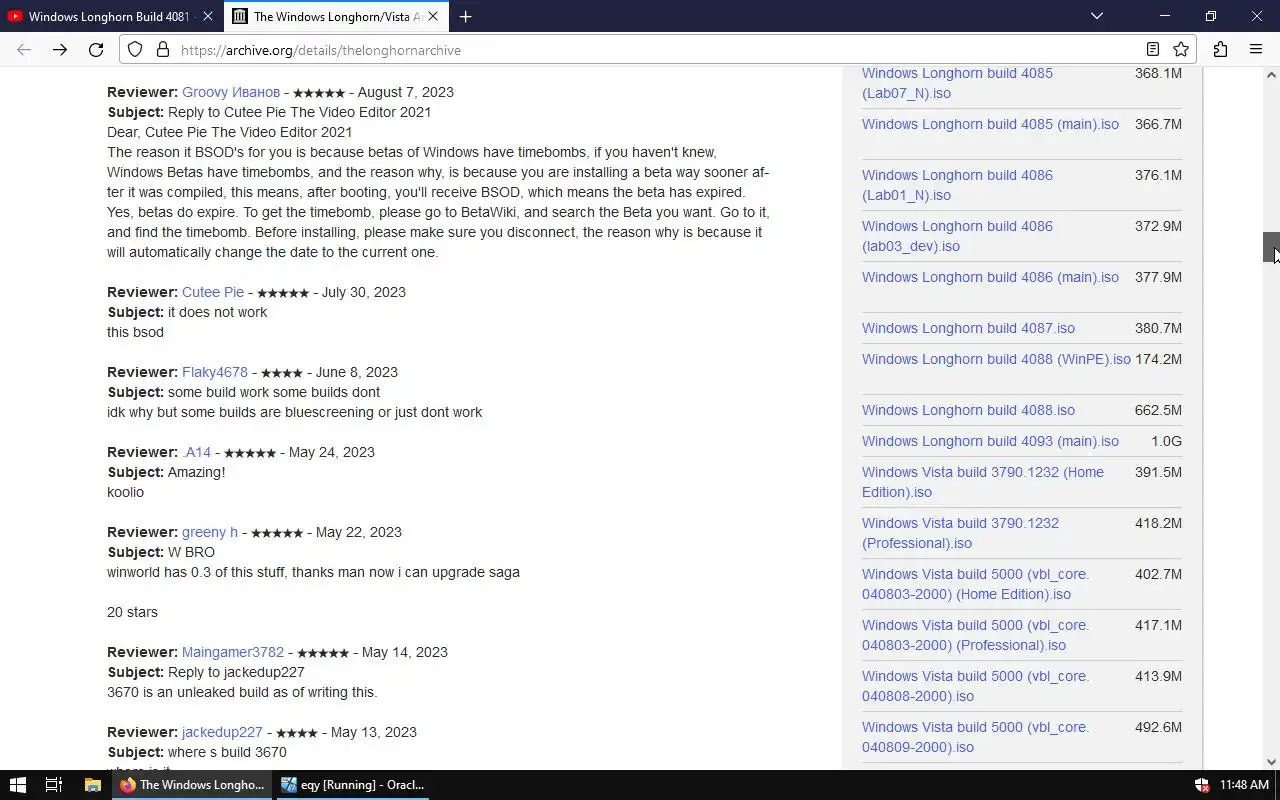Click the security tray icon
1280x800 pixels.
pyautogui.click(x=1202, y=785)
